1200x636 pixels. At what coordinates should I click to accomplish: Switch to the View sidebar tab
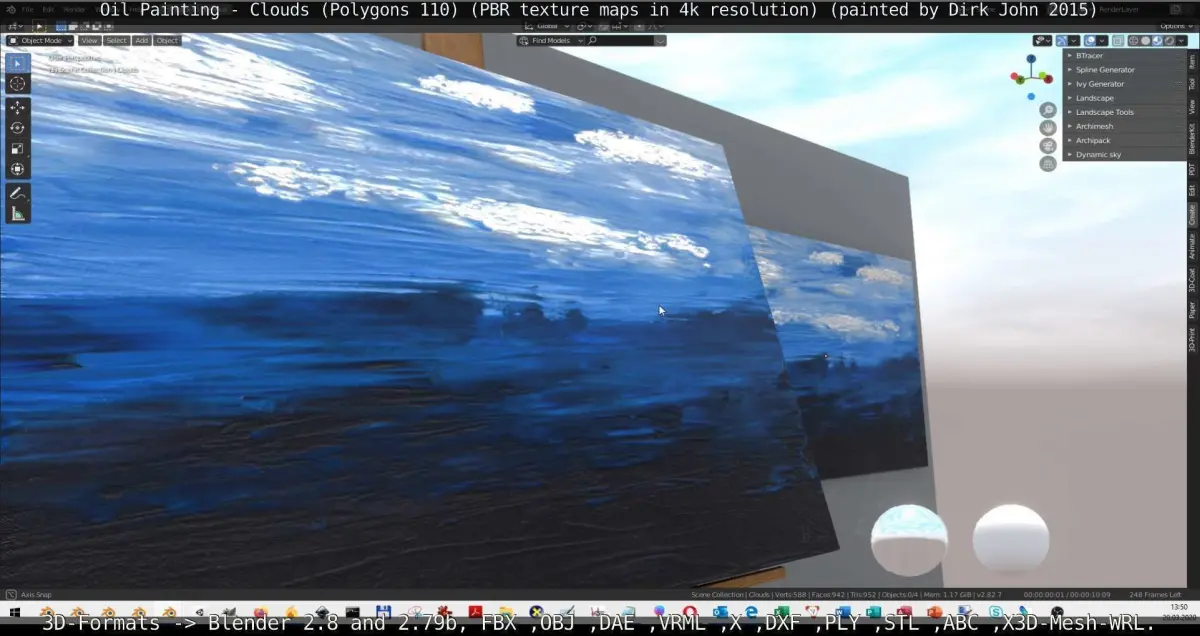1192,107
